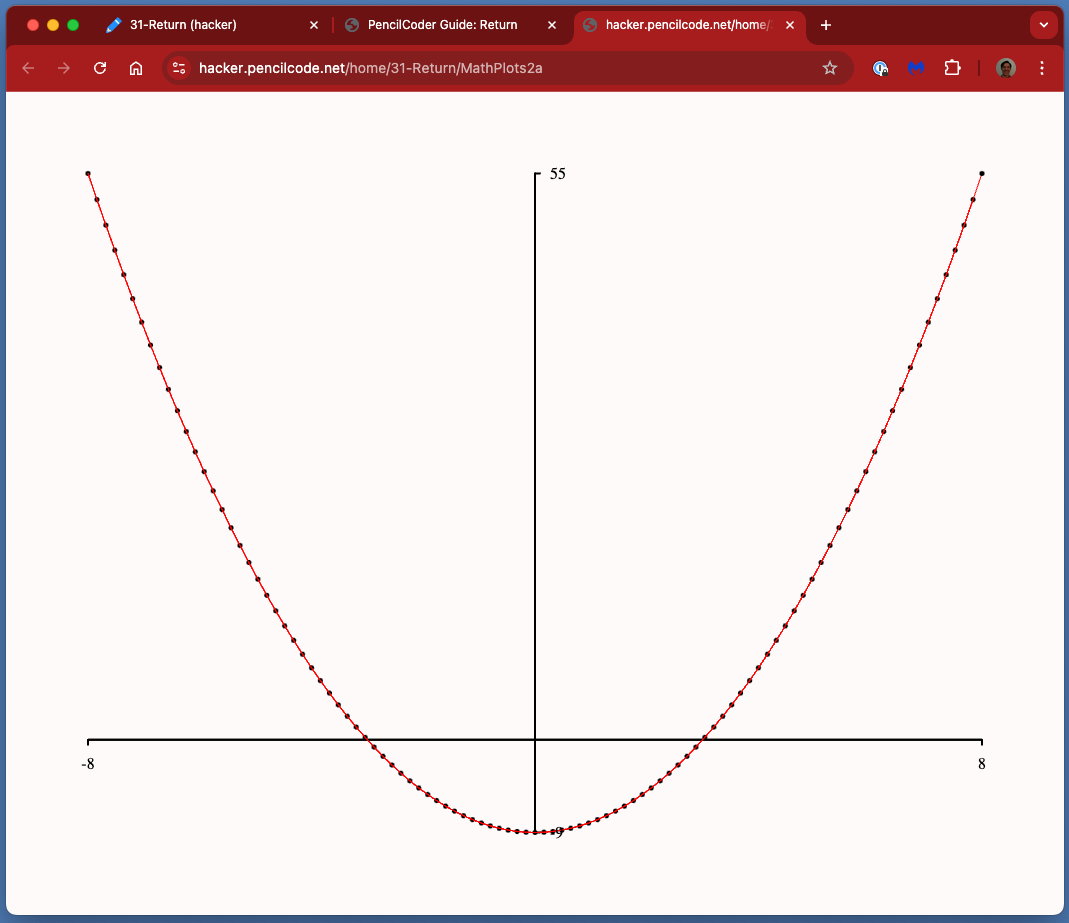Screen dimensions: 1069x923
Task: Open the Chrome extensions puzzle menu
Action: (x=952, y=68)
